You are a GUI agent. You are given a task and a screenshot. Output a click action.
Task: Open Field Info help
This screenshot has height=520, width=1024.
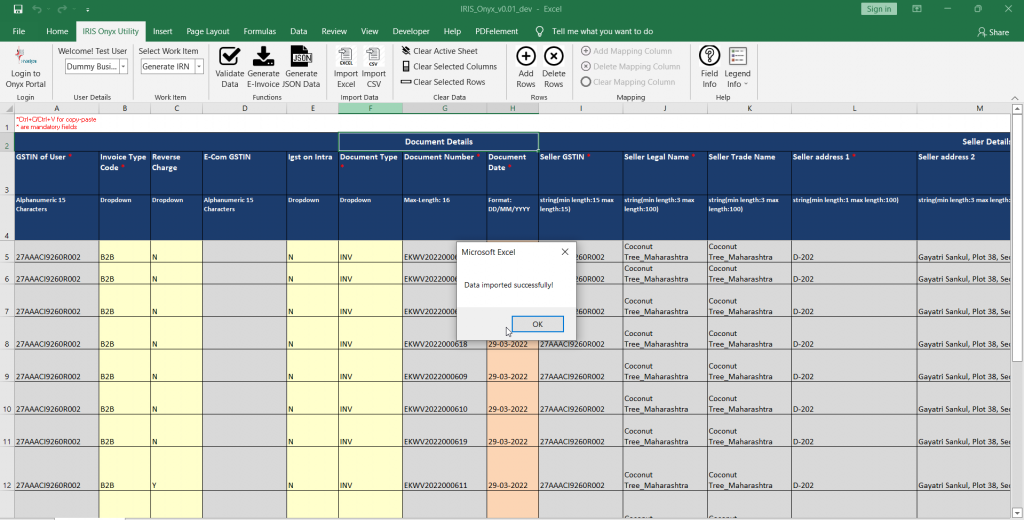[x=709, y=68]
